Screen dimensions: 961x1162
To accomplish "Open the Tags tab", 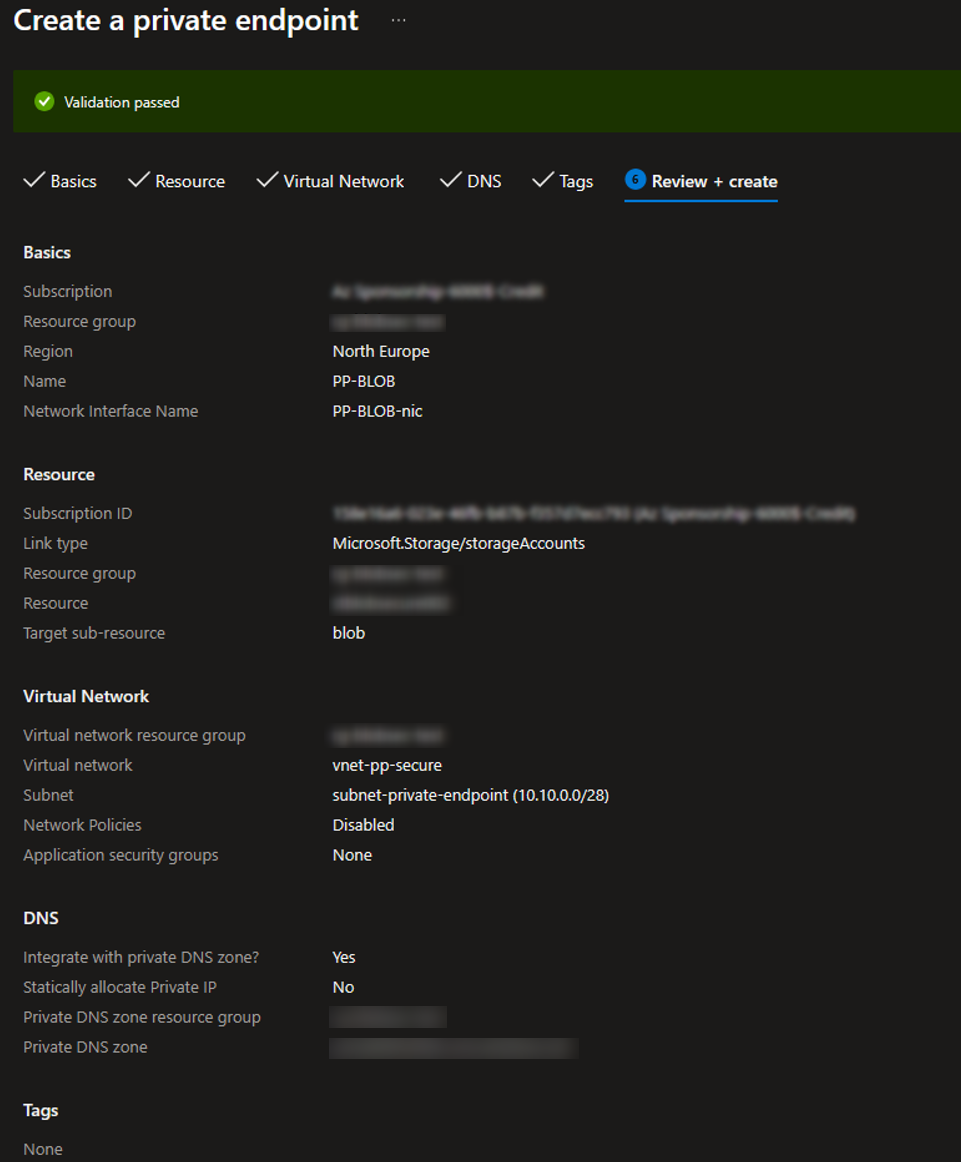I will (x=576, y=182).
